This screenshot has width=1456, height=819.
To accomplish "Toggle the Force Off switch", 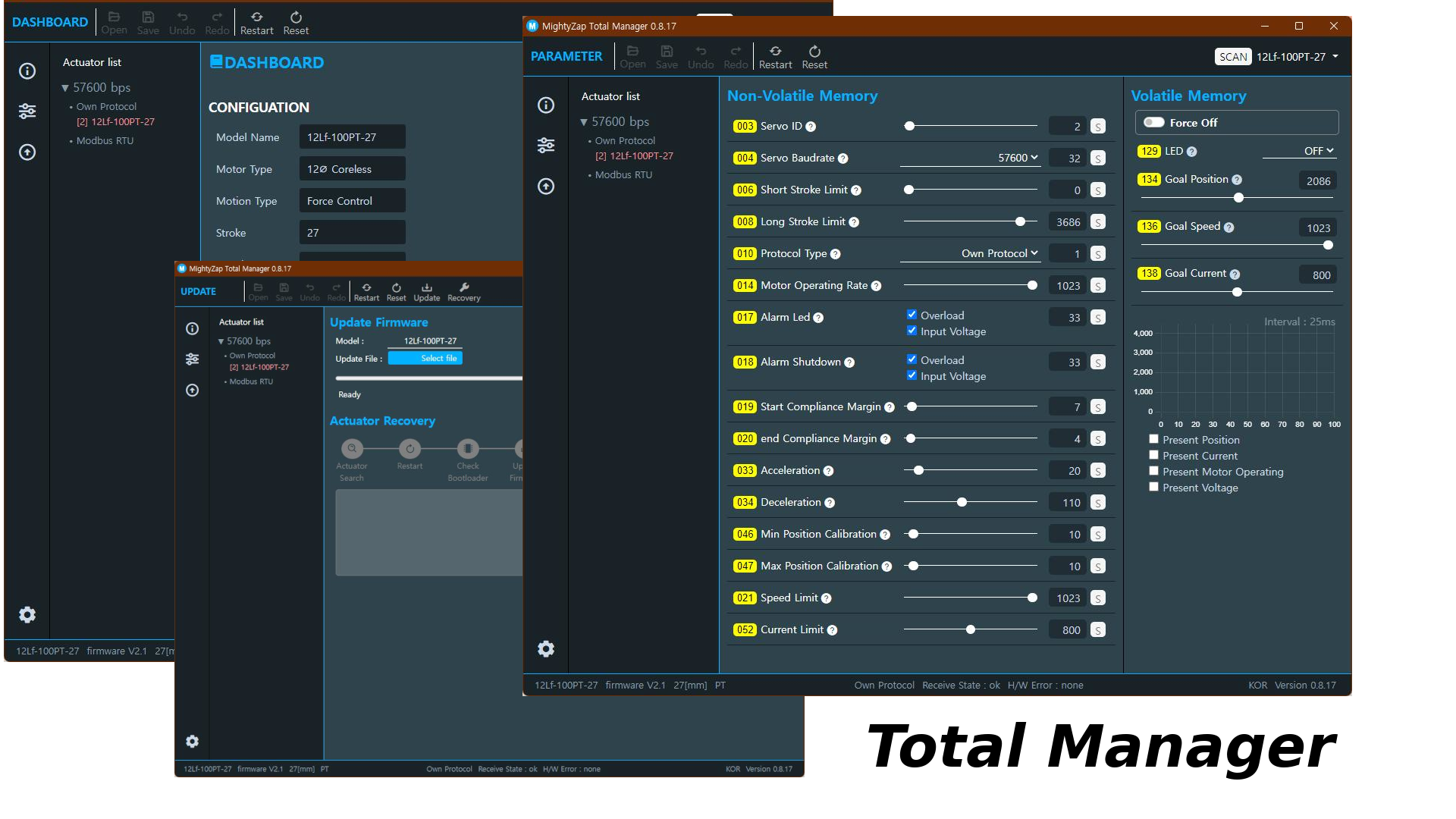I will point(1154,122).
